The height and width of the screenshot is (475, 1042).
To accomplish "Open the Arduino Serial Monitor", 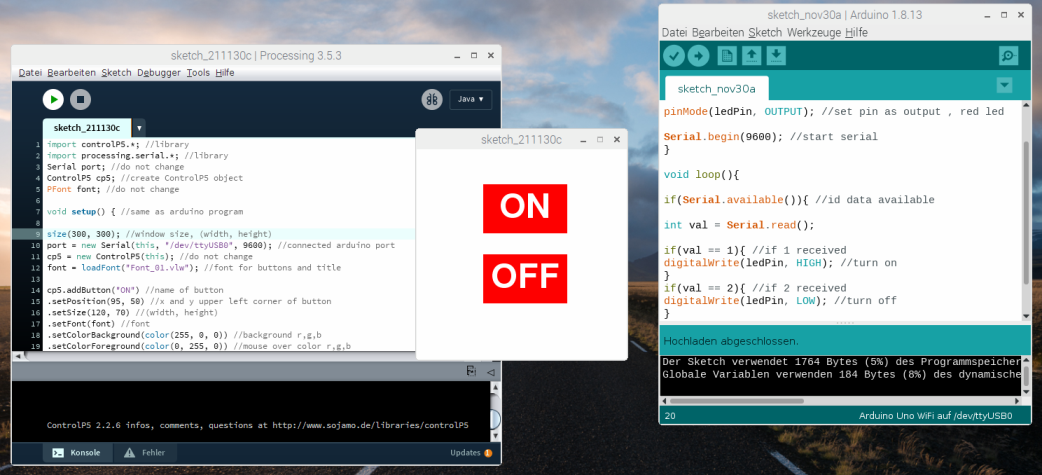I will point(1008,56).
